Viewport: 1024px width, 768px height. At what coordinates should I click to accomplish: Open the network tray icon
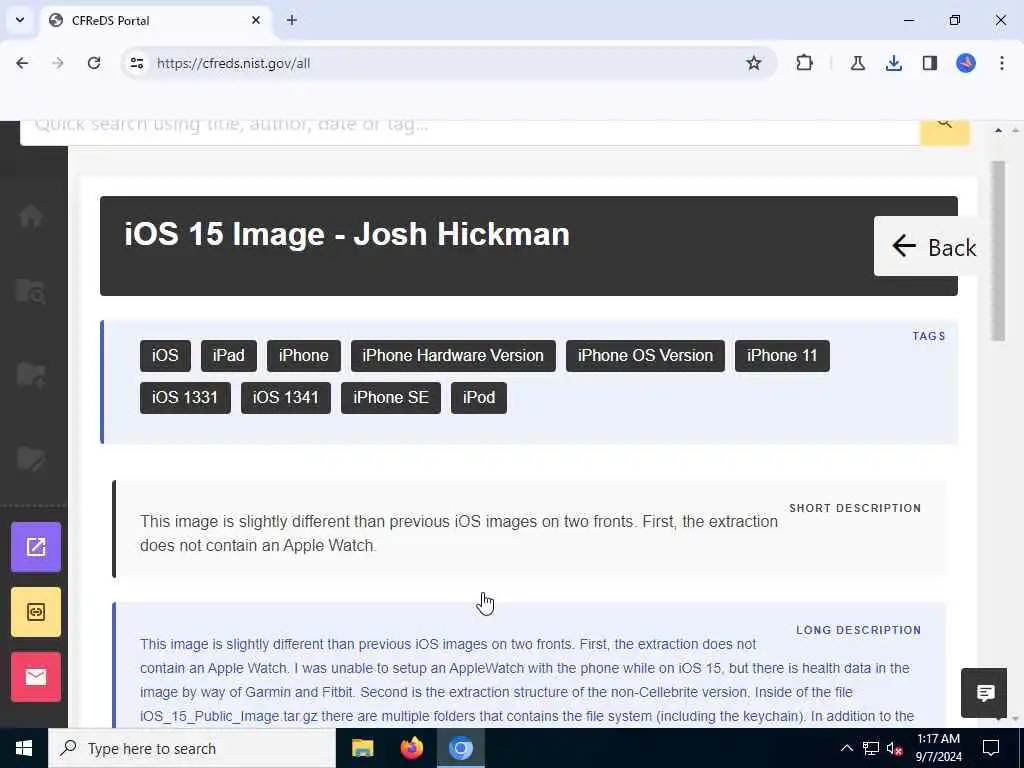871,748
